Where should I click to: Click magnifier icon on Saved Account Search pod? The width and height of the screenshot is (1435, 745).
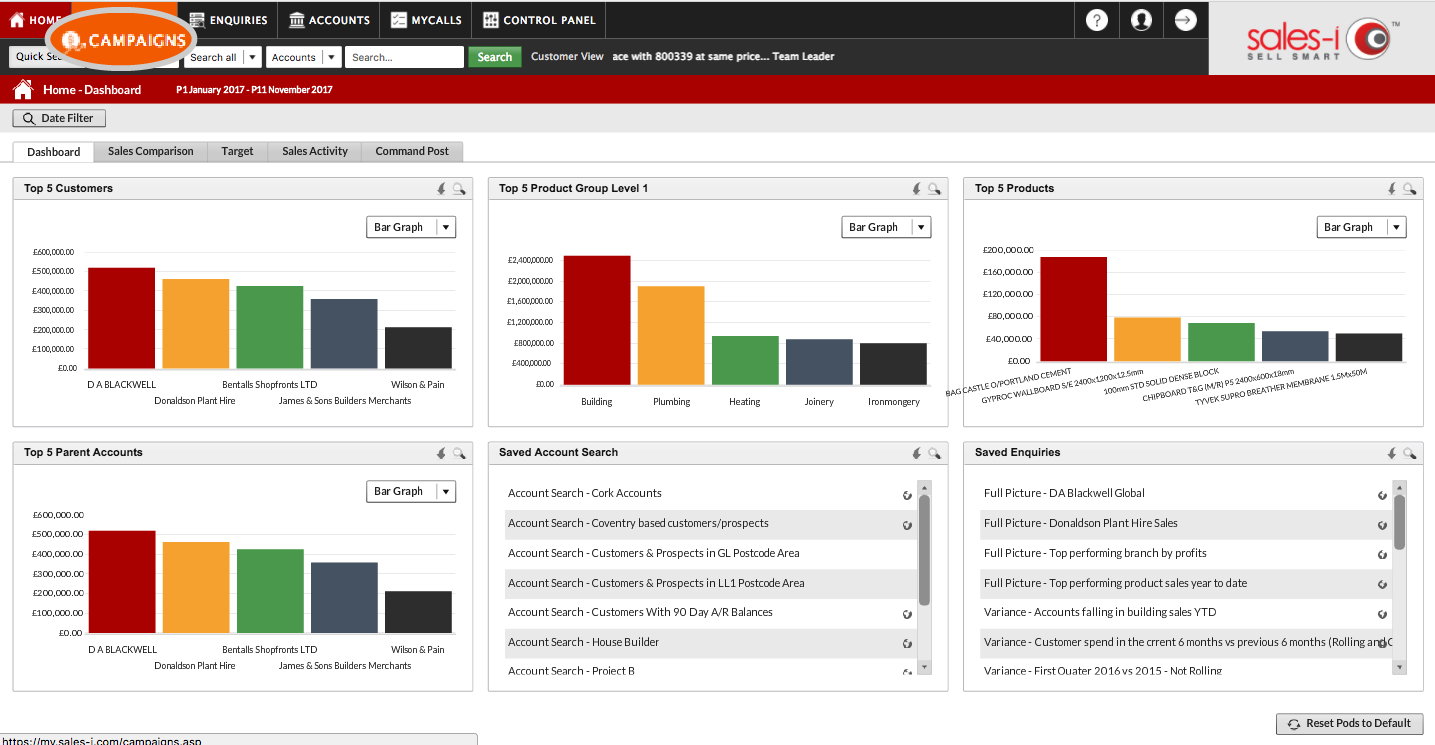pos(934,453)
